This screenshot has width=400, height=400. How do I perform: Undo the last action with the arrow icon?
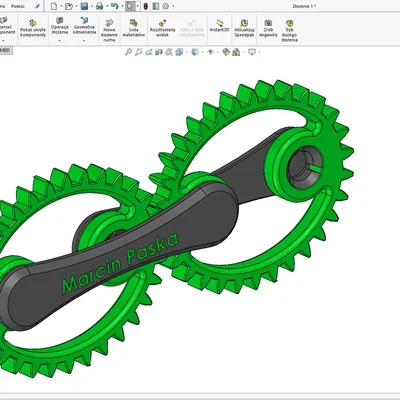114,6
